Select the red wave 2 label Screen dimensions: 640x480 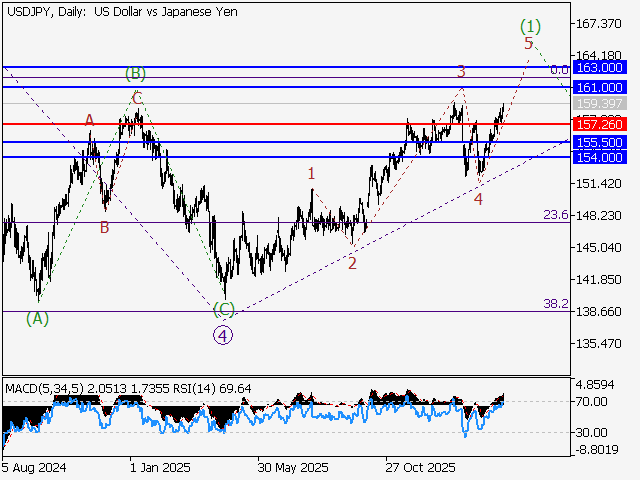pos(352,262)
